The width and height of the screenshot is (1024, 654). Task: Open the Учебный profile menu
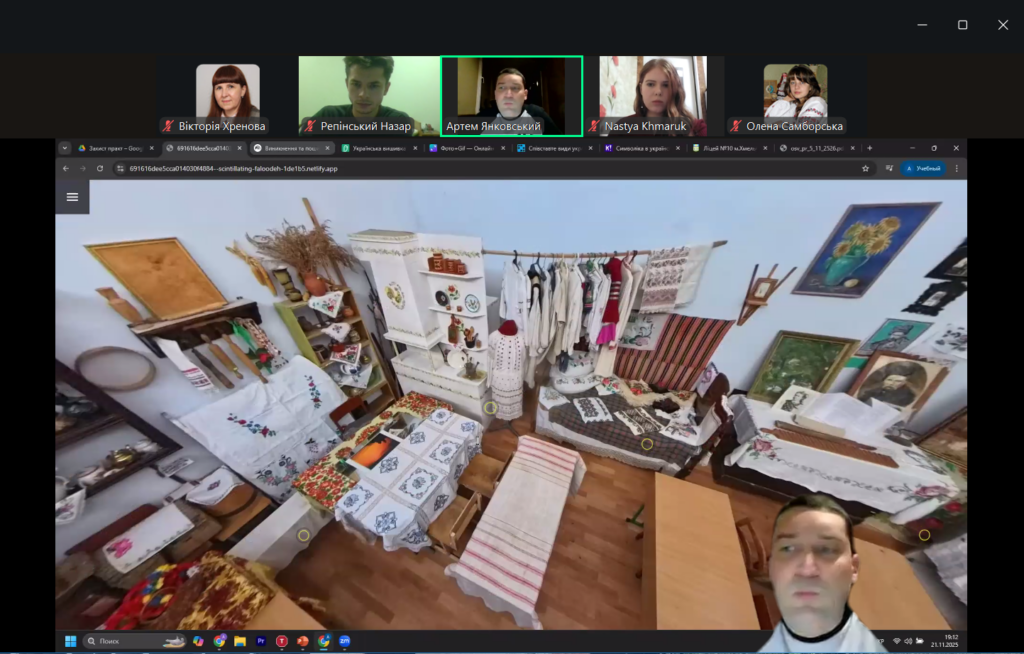[x=922, y=168]
